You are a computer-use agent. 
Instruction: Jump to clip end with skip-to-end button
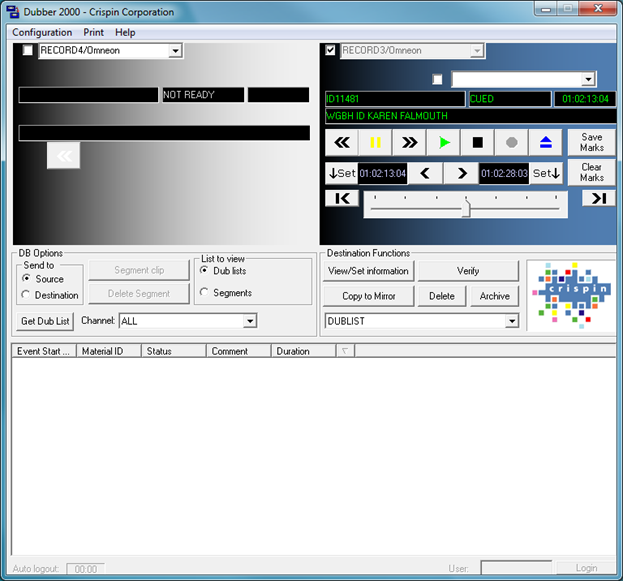pyautogui.click(x=599, y=198)
